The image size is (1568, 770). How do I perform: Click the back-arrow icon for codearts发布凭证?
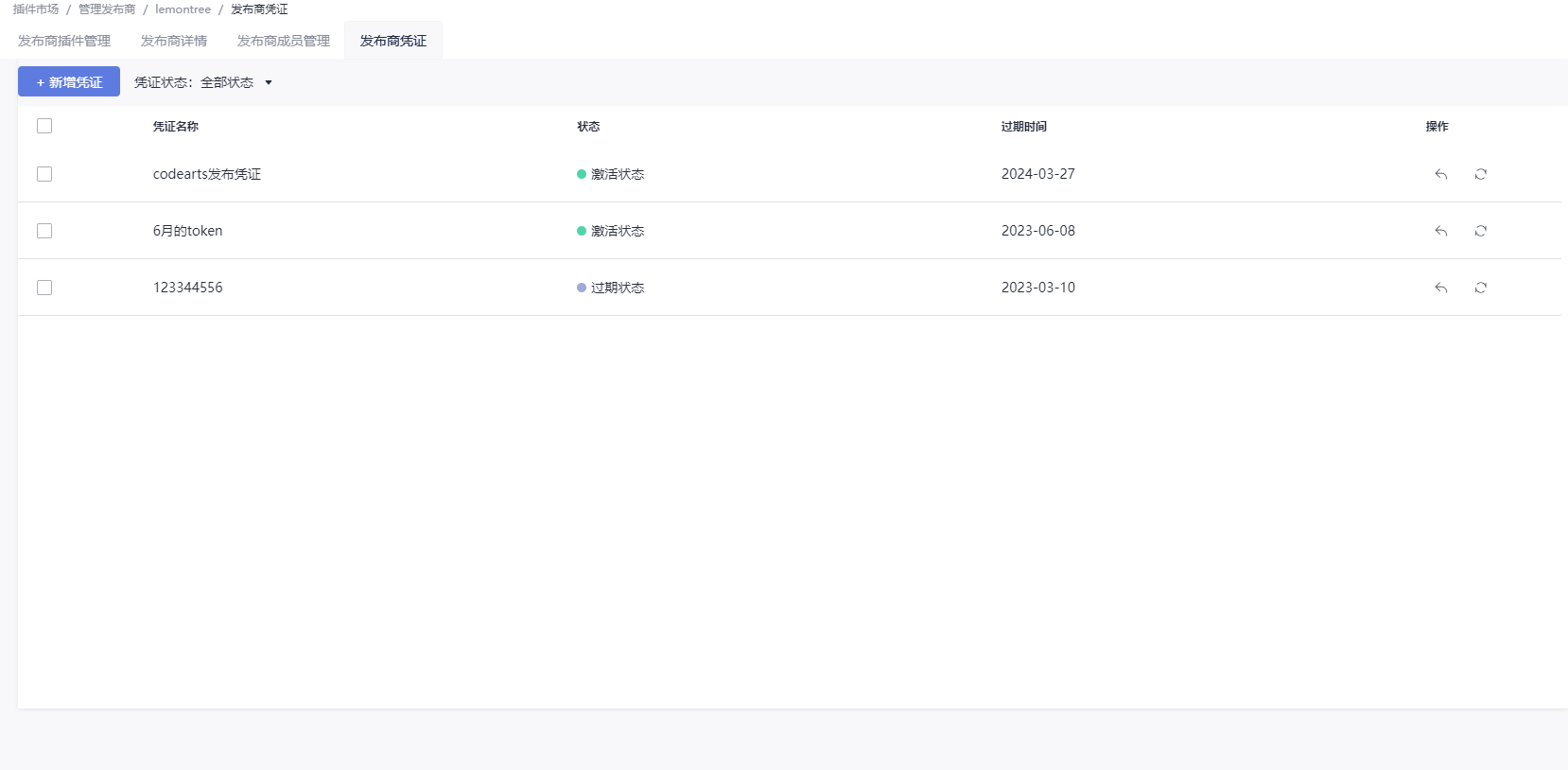pos(1440,174)
